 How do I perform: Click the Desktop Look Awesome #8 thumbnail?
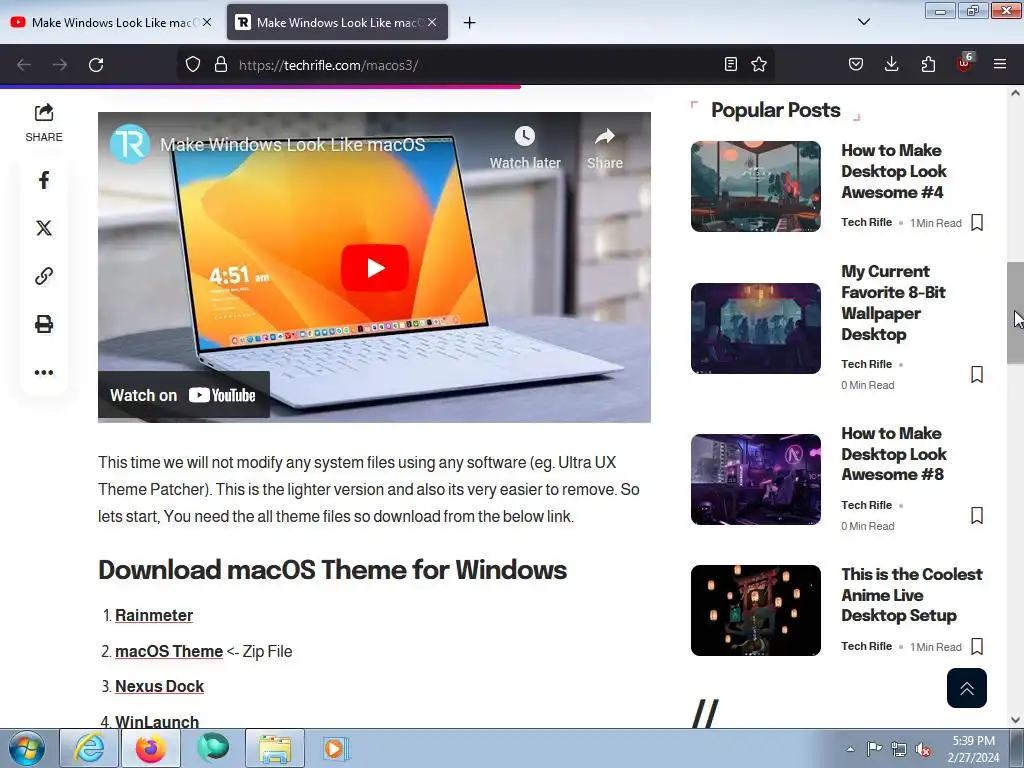tap(756, 479)
